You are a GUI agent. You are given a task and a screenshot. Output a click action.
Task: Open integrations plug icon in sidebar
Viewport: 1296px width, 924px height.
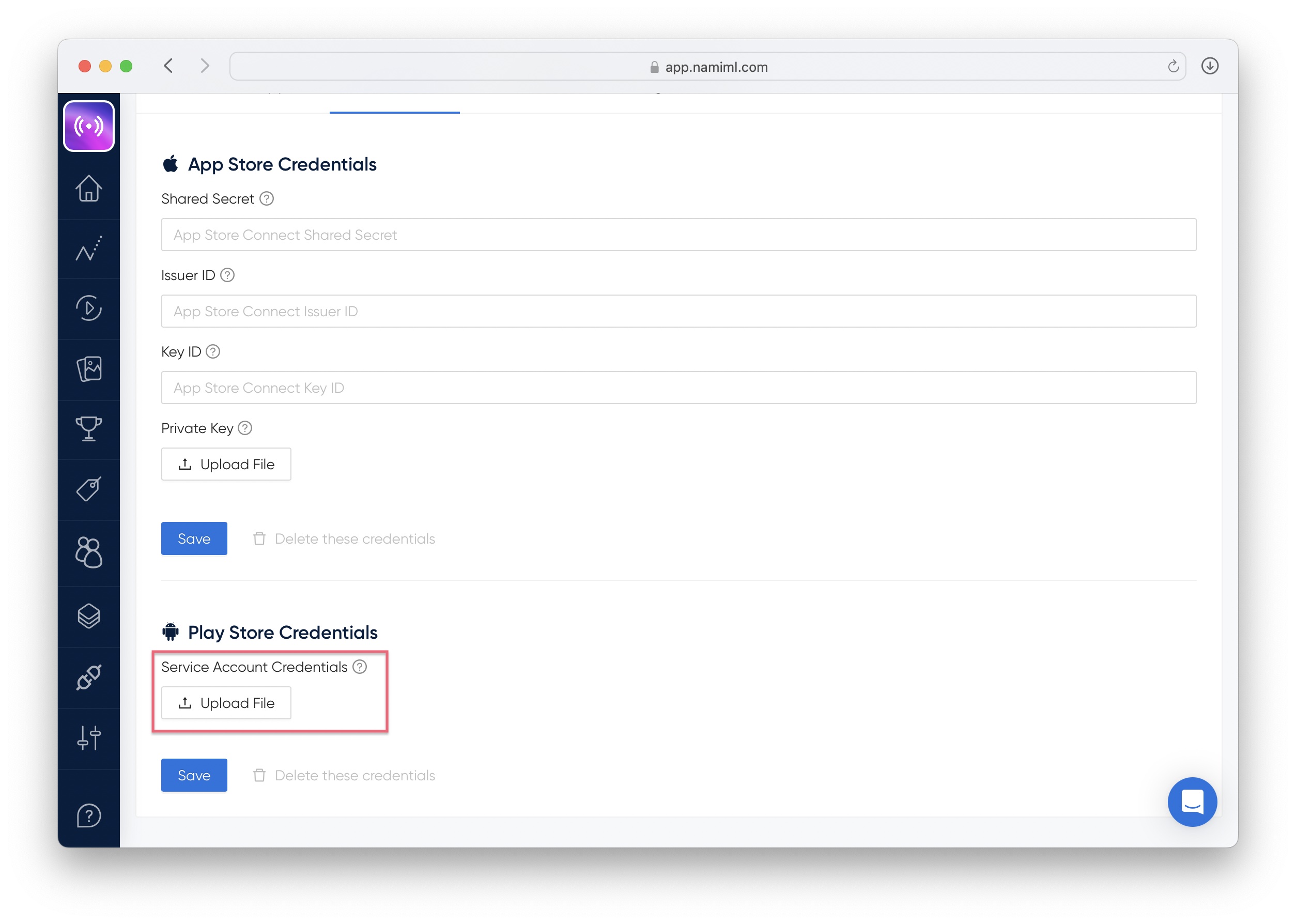(x=89, y=677)
